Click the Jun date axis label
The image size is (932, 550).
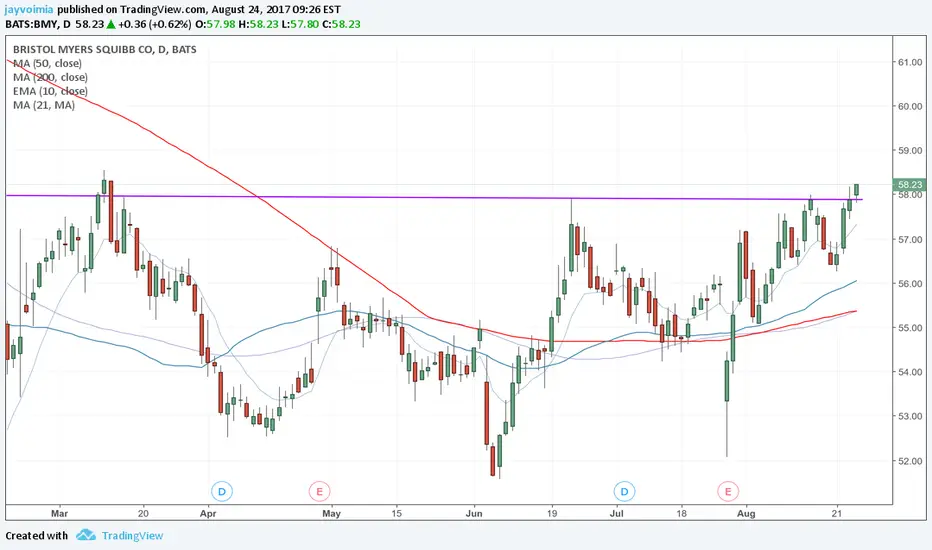tap(474, 513)
